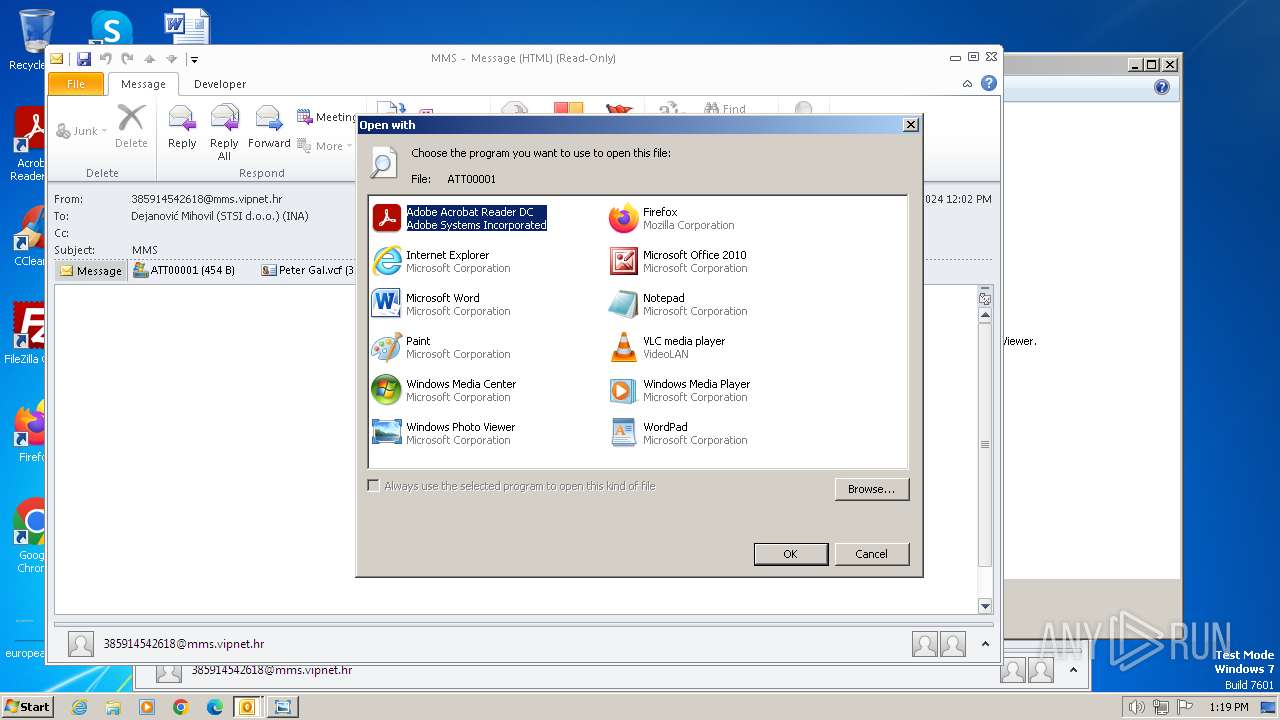Screen dimensions: 1280x720
Task: Open attachment ATT00001 (454 B)
Action: (x=184, y=270)
